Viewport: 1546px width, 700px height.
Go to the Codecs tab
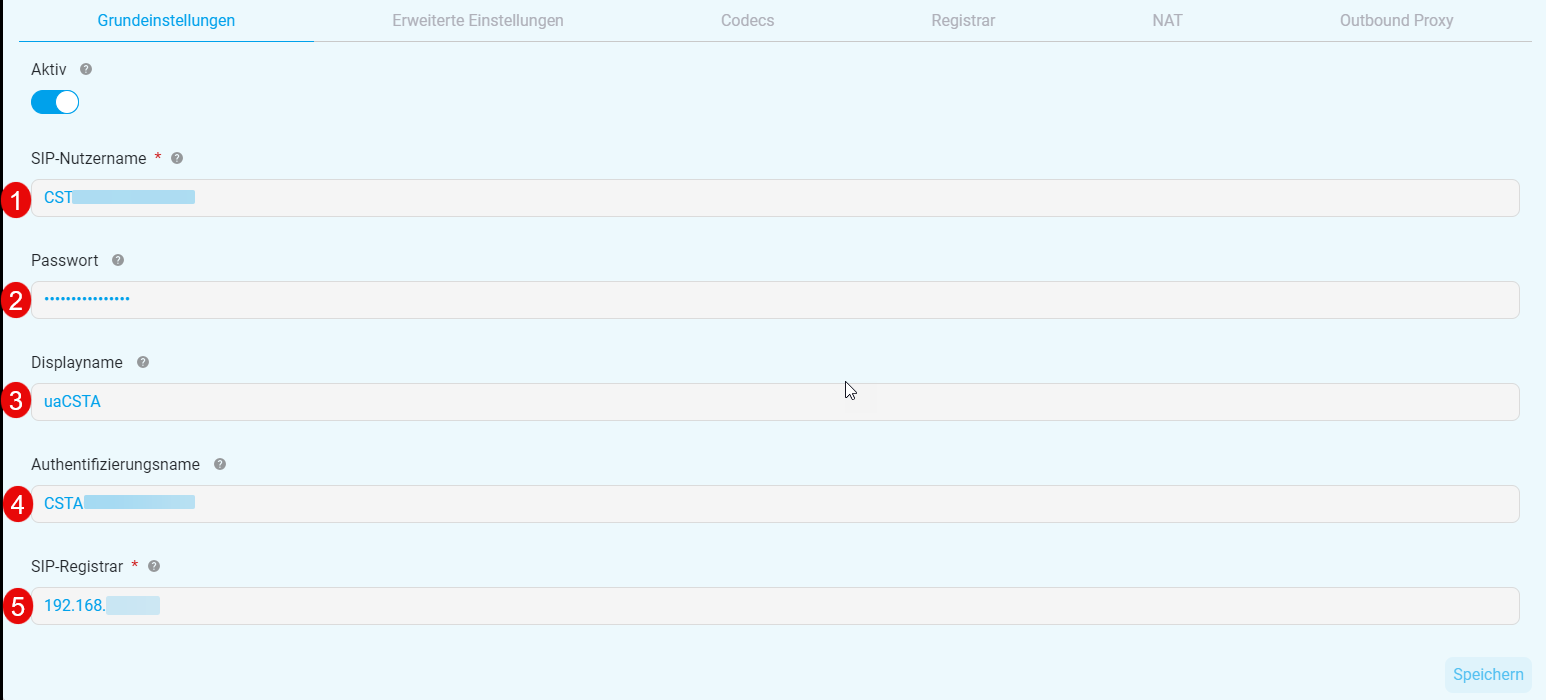(747, 20)
